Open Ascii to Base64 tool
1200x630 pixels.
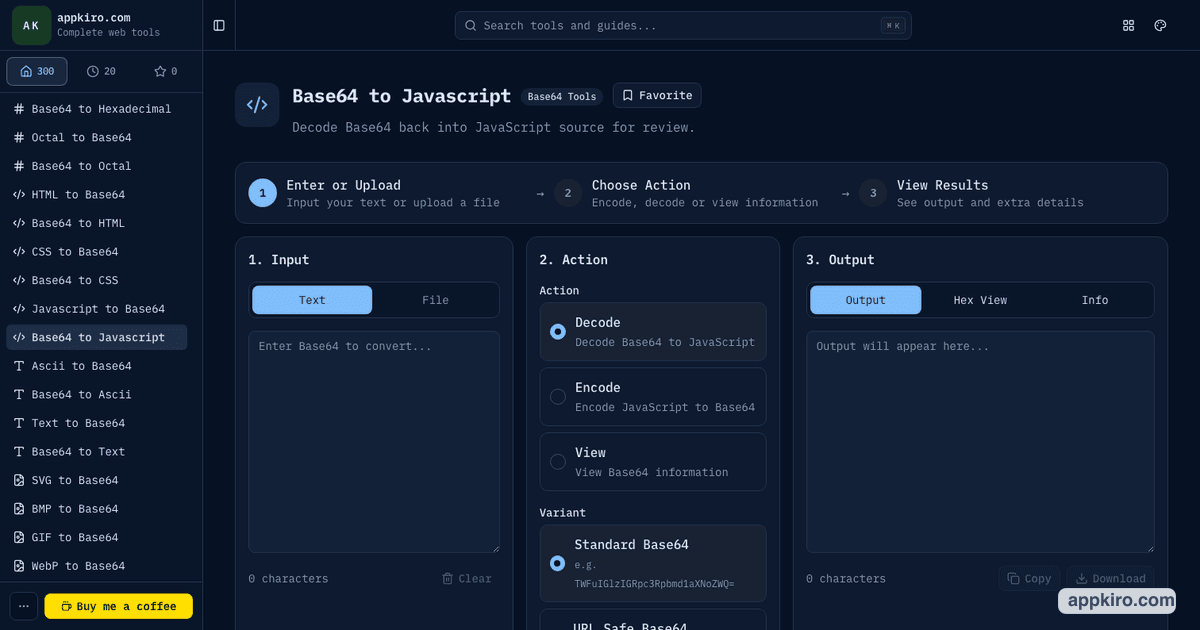(x=97, y=366)
